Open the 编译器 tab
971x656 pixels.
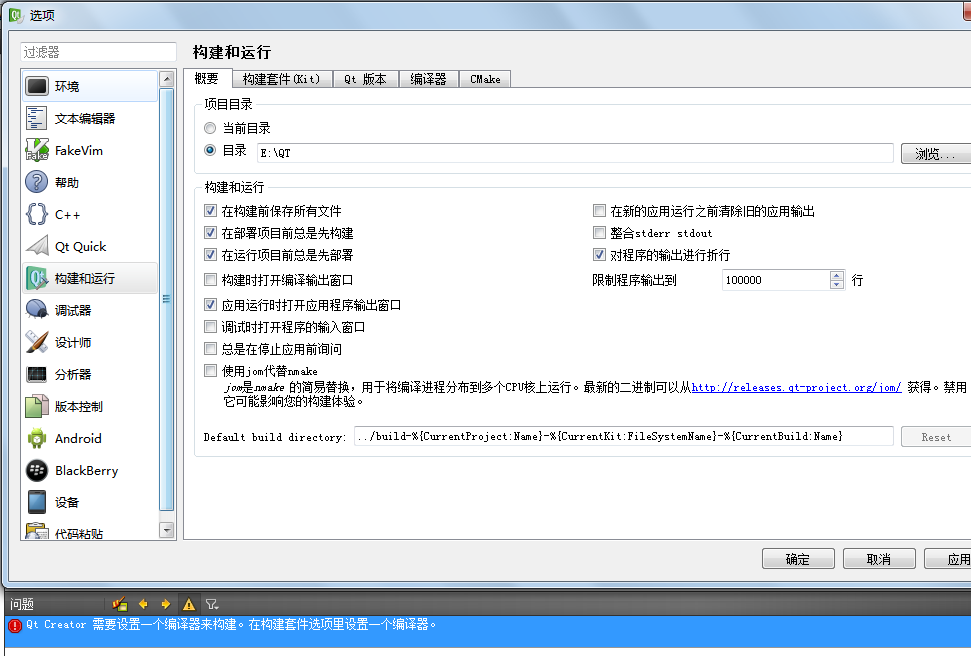[x=429, y=79]
